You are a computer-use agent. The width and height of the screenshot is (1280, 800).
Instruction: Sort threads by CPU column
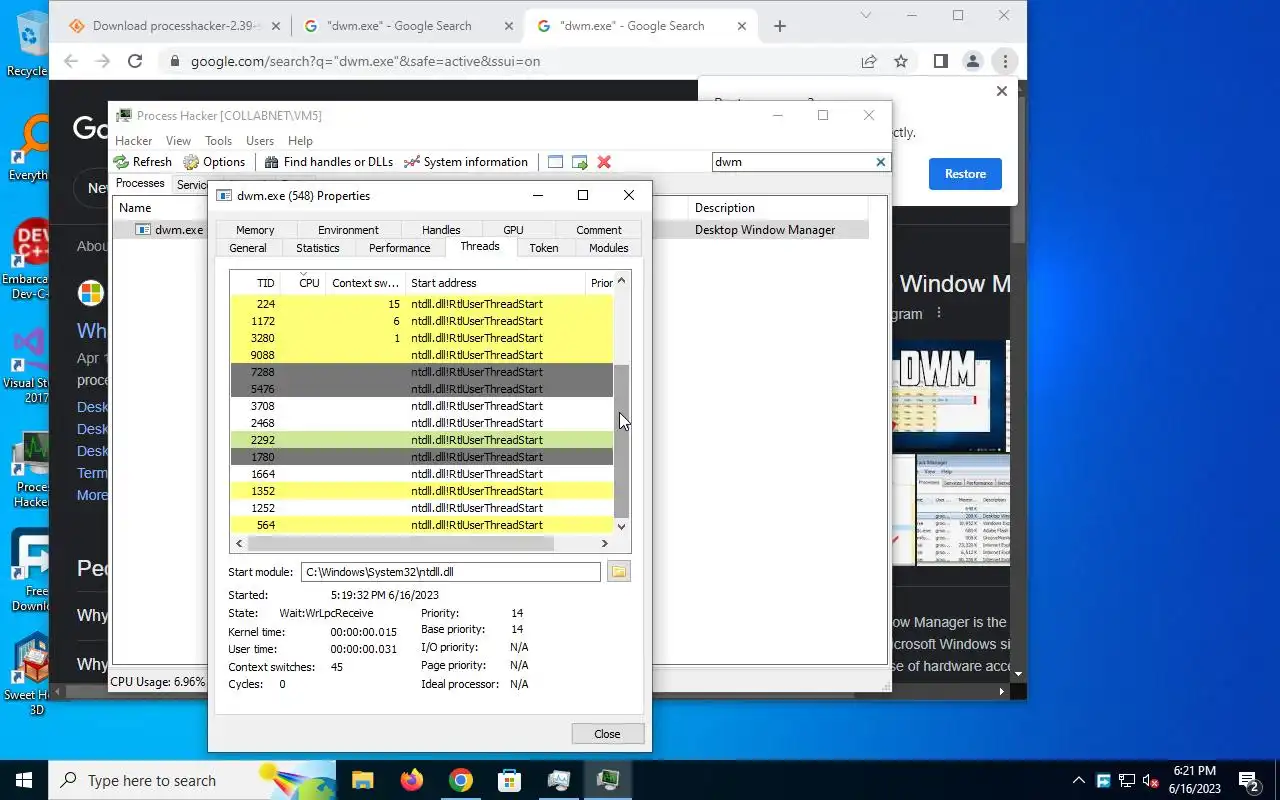[x=304, y=283]
